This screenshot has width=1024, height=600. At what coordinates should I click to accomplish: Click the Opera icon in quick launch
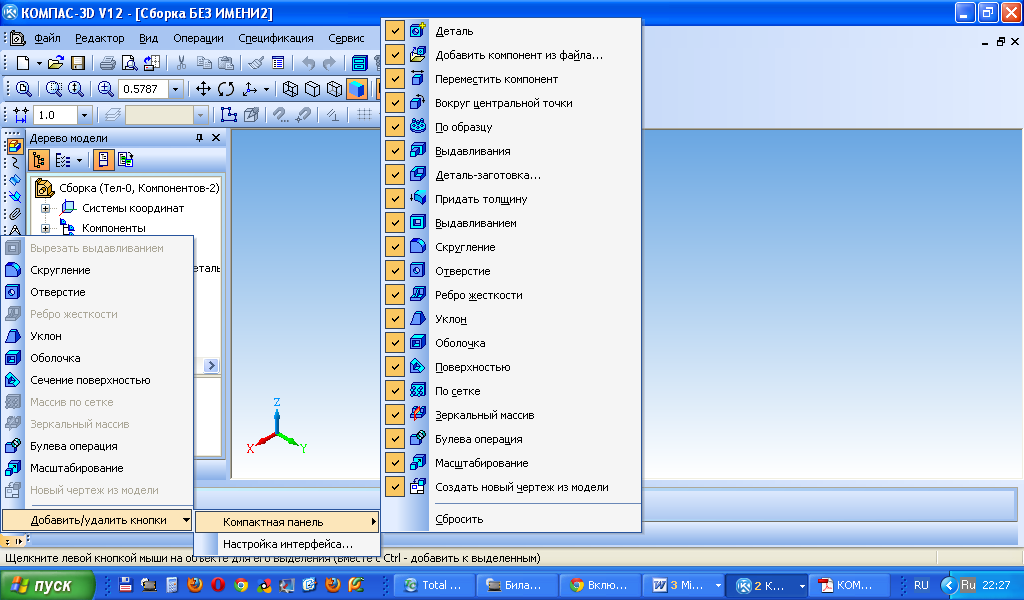(x=217, y=584)
